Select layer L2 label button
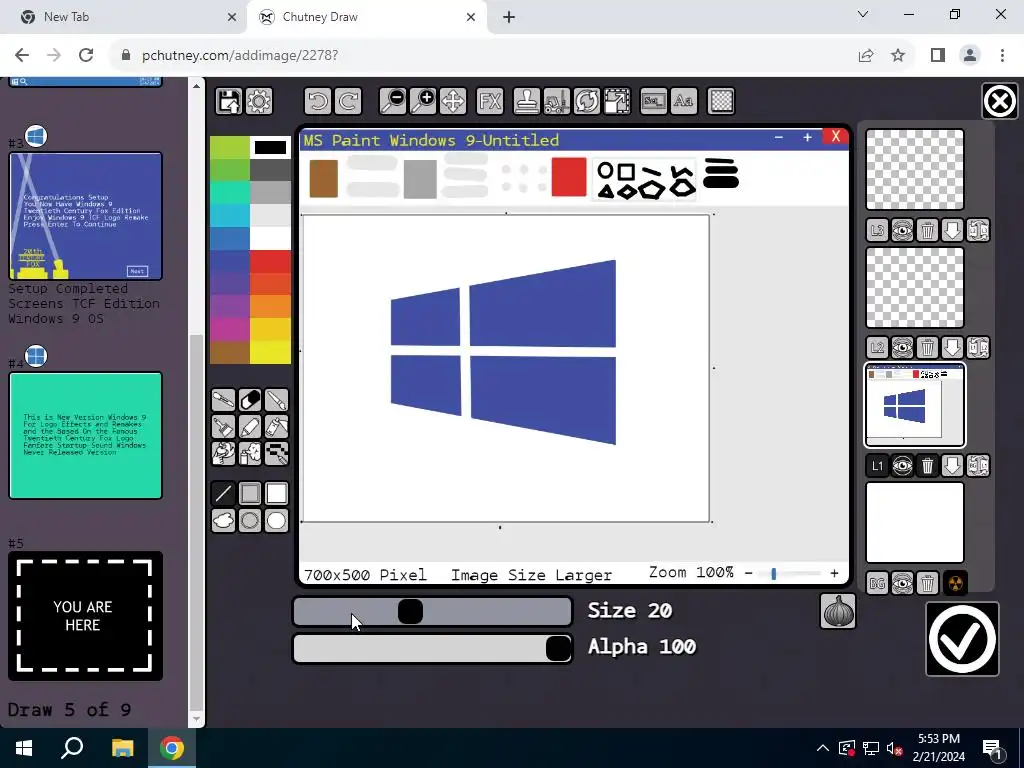The width and height of the screenshot is (1024, 768). 877,347
